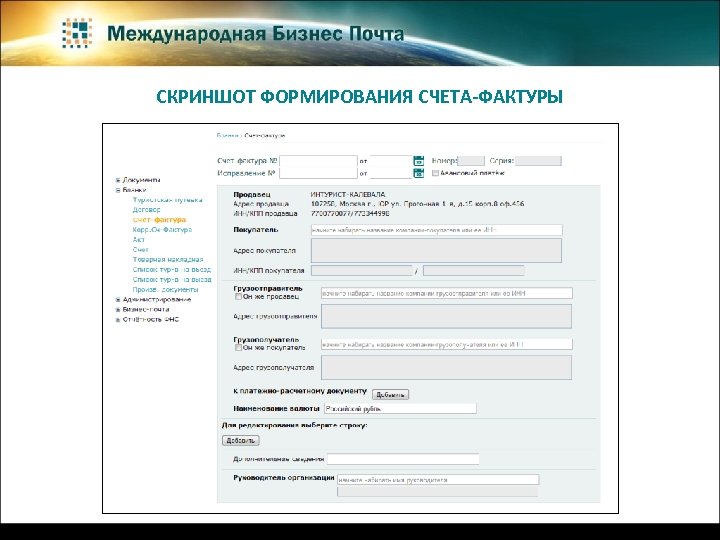Click the Администрирование tree label
This screenshot has width=720, height=540.
pos(157,300)
